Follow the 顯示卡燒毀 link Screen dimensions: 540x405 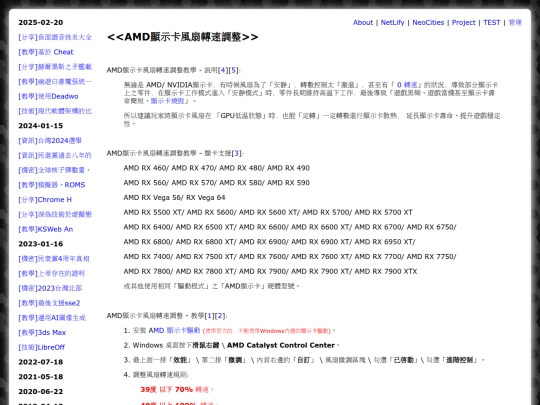168,101
